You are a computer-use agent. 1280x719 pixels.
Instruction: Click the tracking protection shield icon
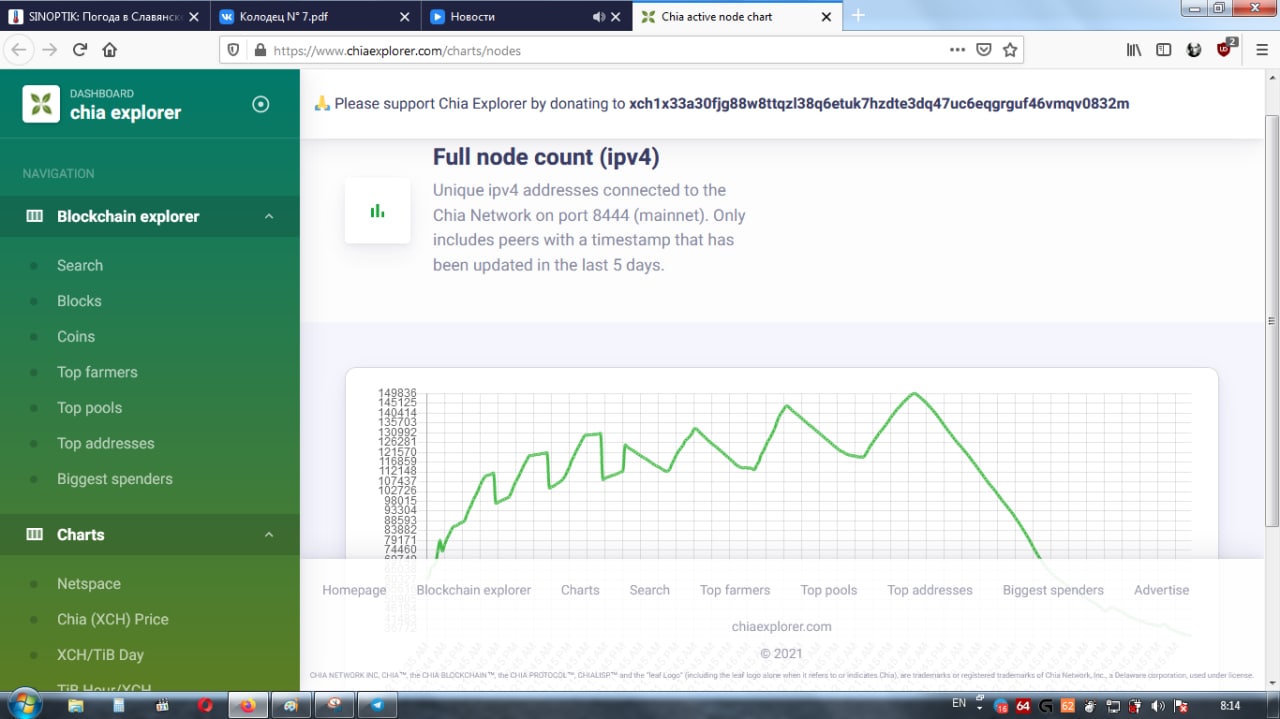click(234, 50)
